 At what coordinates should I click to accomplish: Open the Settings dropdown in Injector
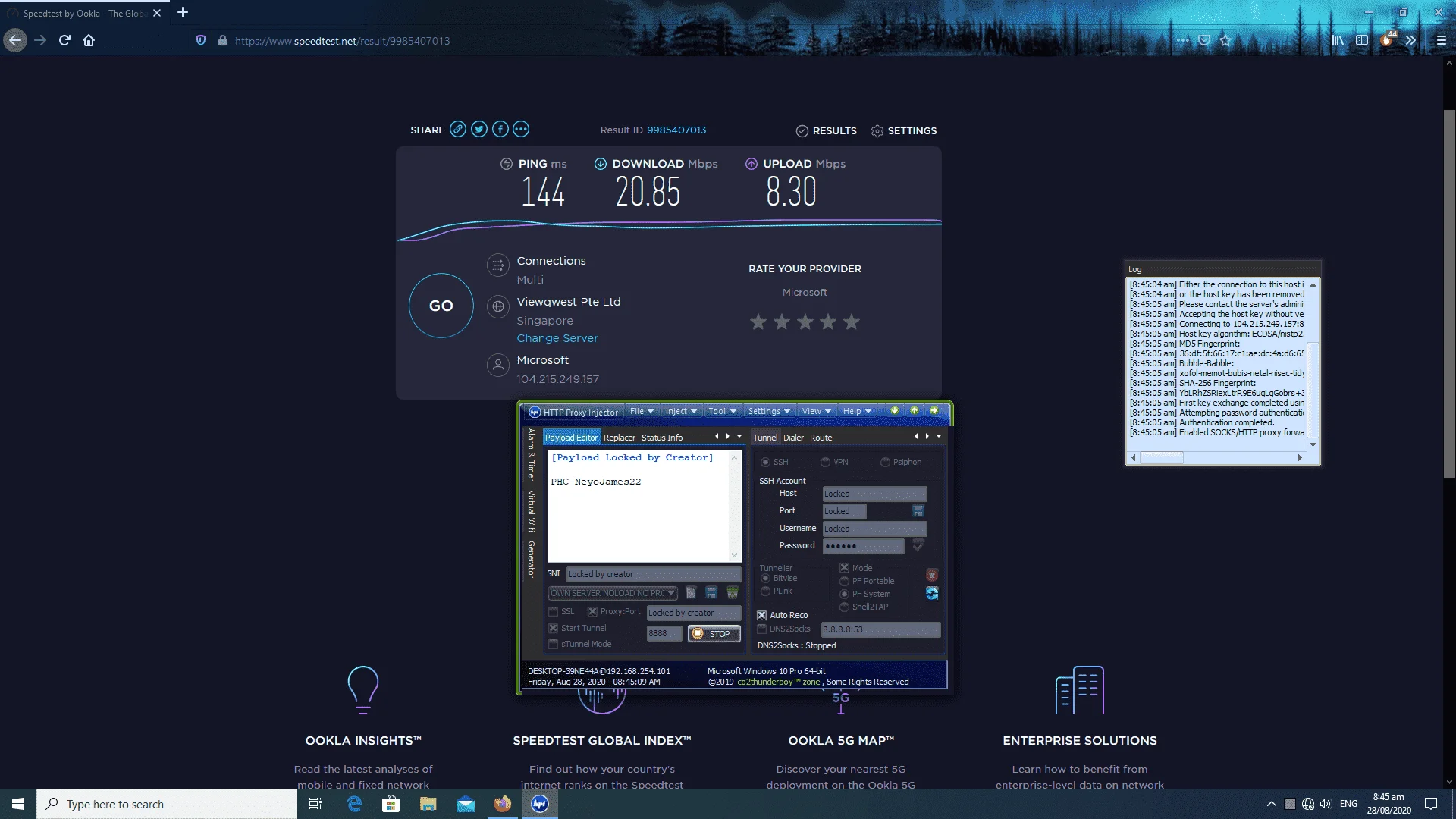tap(769, 411)
